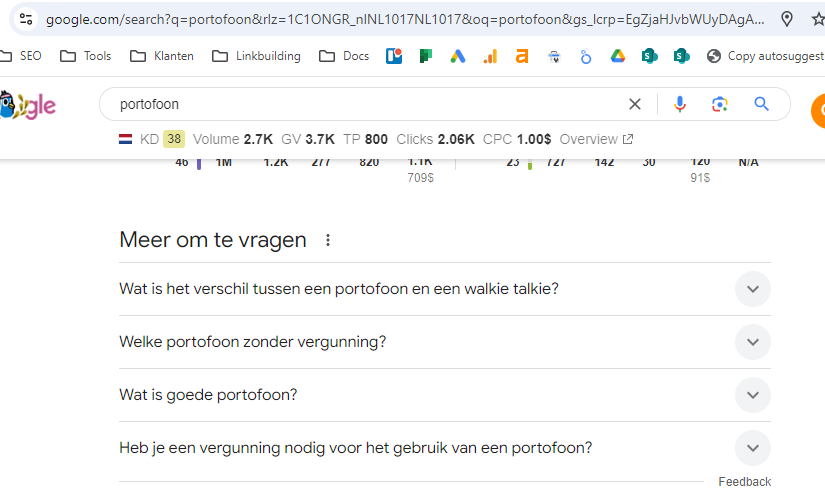Click the blue magnifier search icon
This screenshot has width=825, height=504.
coord(761,104)
